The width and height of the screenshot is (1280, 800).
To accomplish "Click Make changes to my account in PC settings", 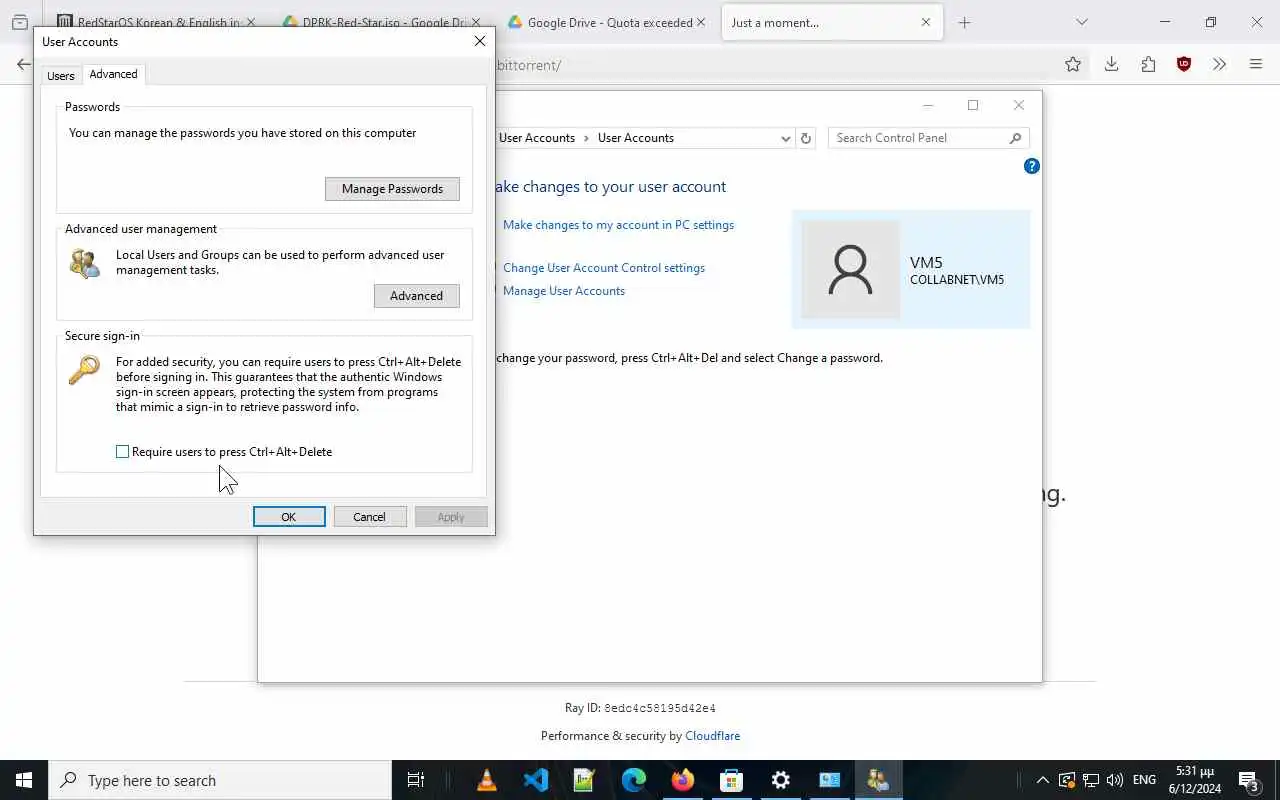I will 618,225.
